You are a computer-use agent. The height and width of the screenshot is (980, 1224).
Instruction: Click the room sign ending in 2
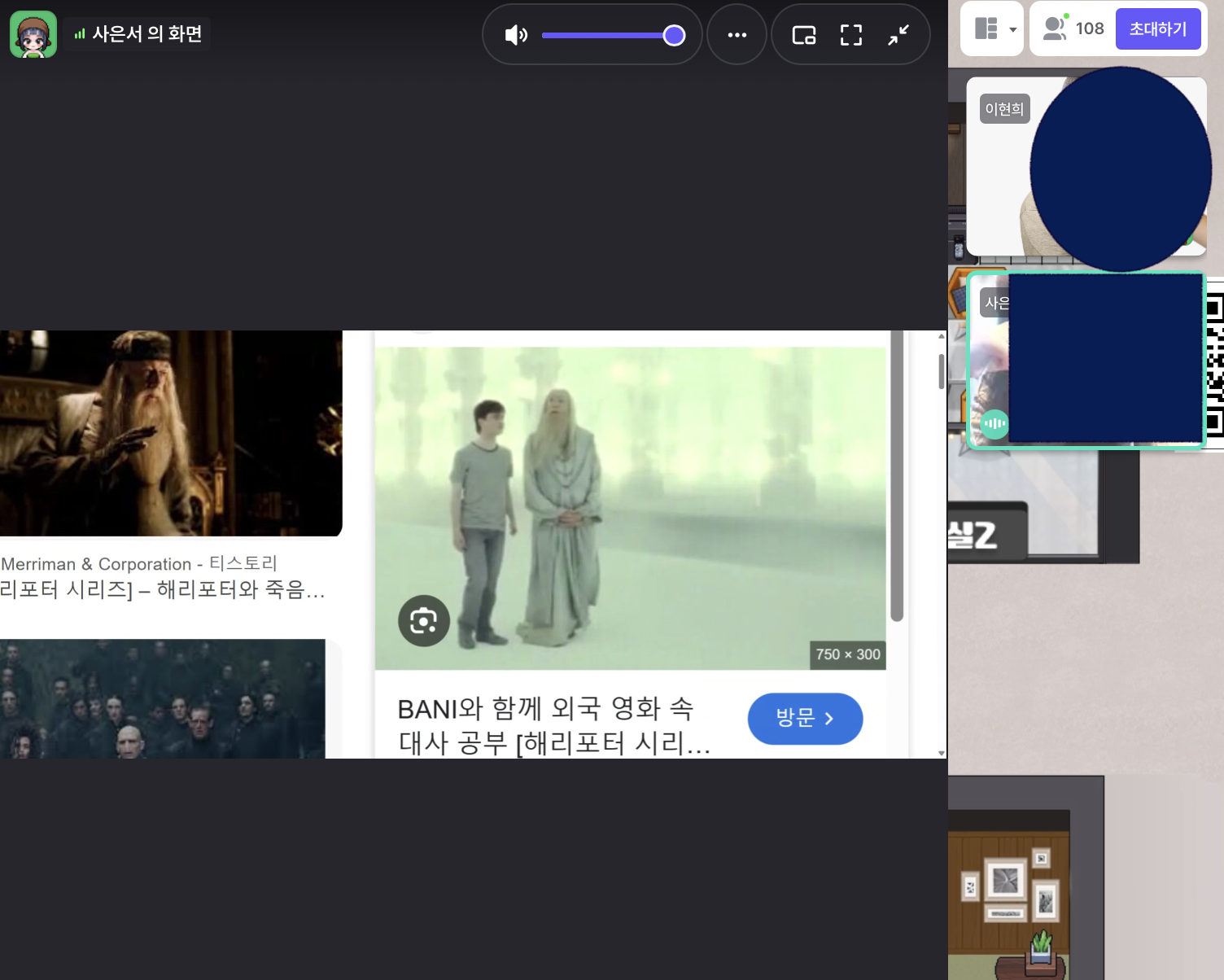[x=987, y=533]
